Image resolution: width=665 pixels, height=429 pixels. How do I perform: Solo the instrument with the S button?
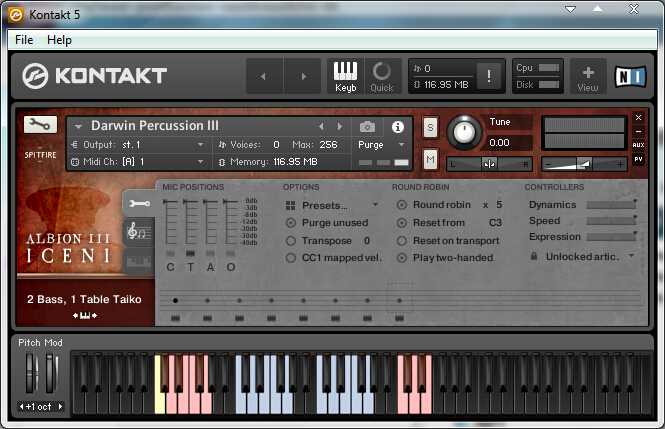430,127
